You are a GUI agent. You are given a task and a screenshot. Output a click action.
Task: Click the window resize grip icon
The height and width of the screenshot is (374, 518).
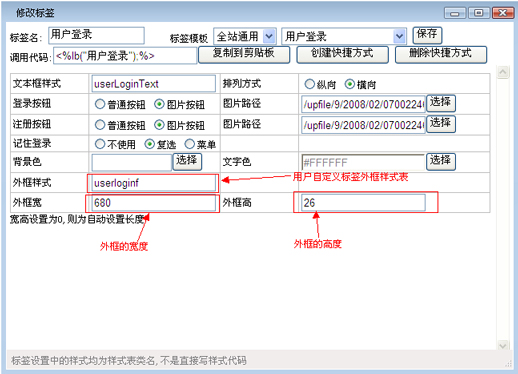508,364
